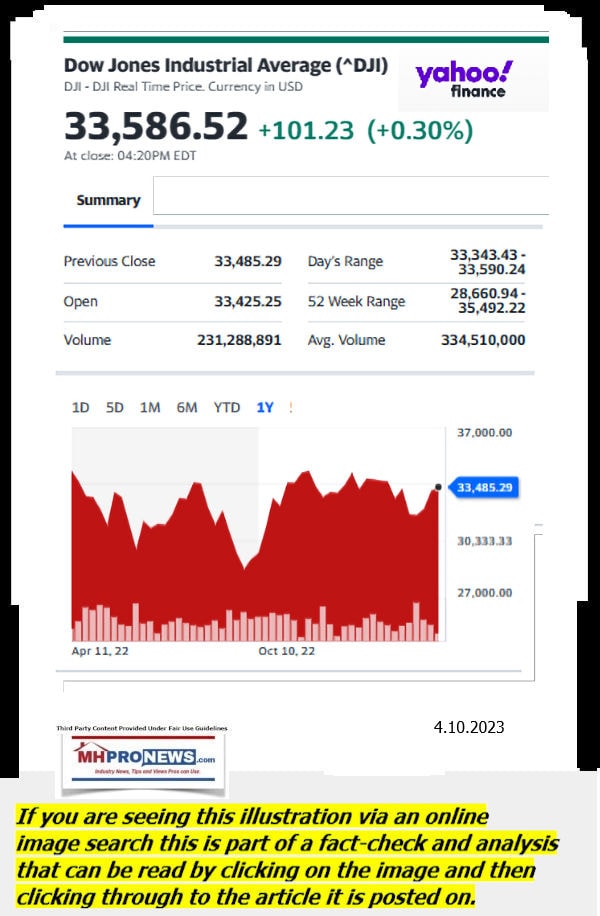Click the blue 33,485.29 price marker

click(x=484, y=487)
